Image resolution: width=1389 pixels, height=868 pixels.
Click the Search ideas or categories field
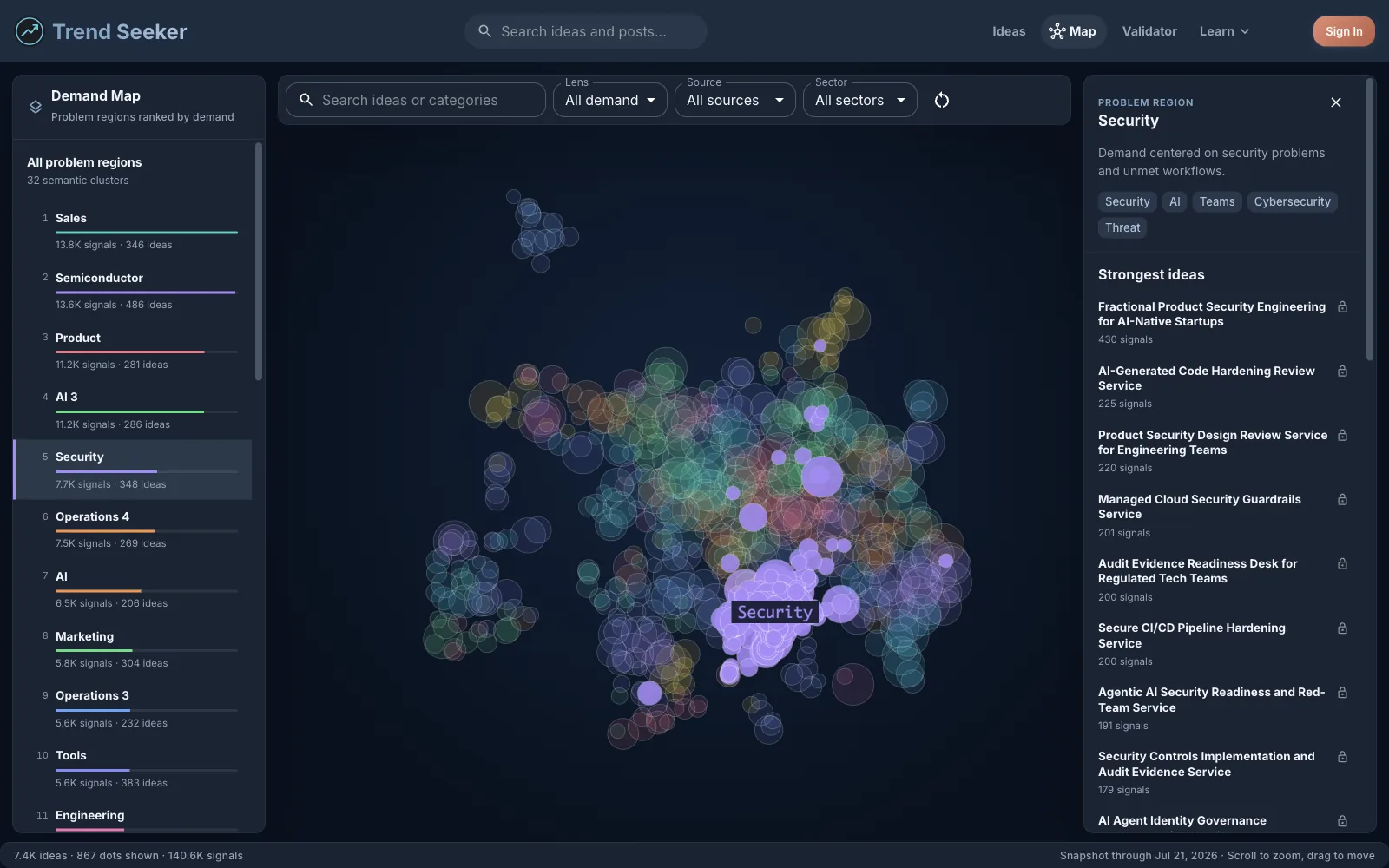[416, 100]
